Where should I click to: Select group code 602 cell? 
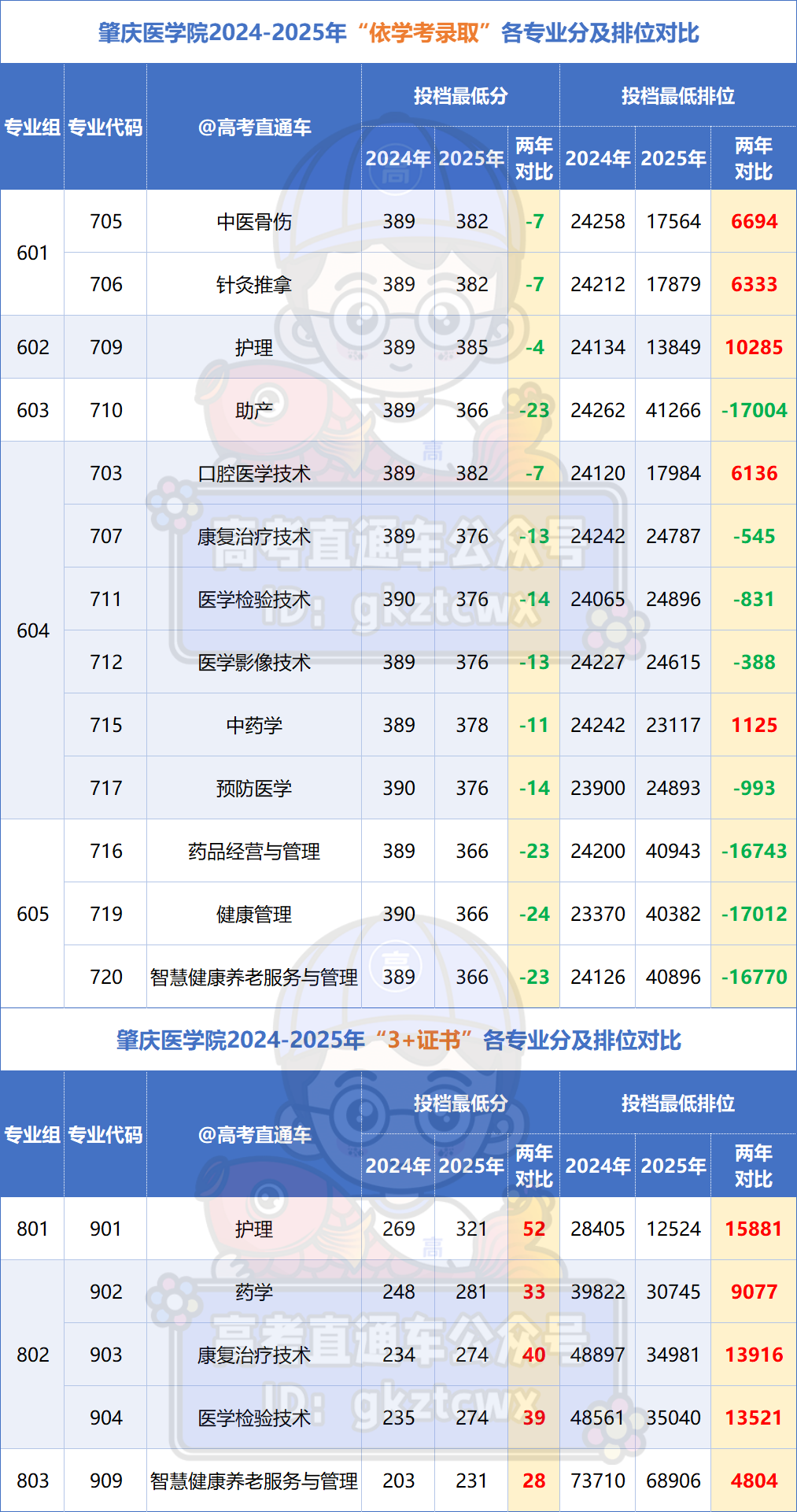[32, 347]
